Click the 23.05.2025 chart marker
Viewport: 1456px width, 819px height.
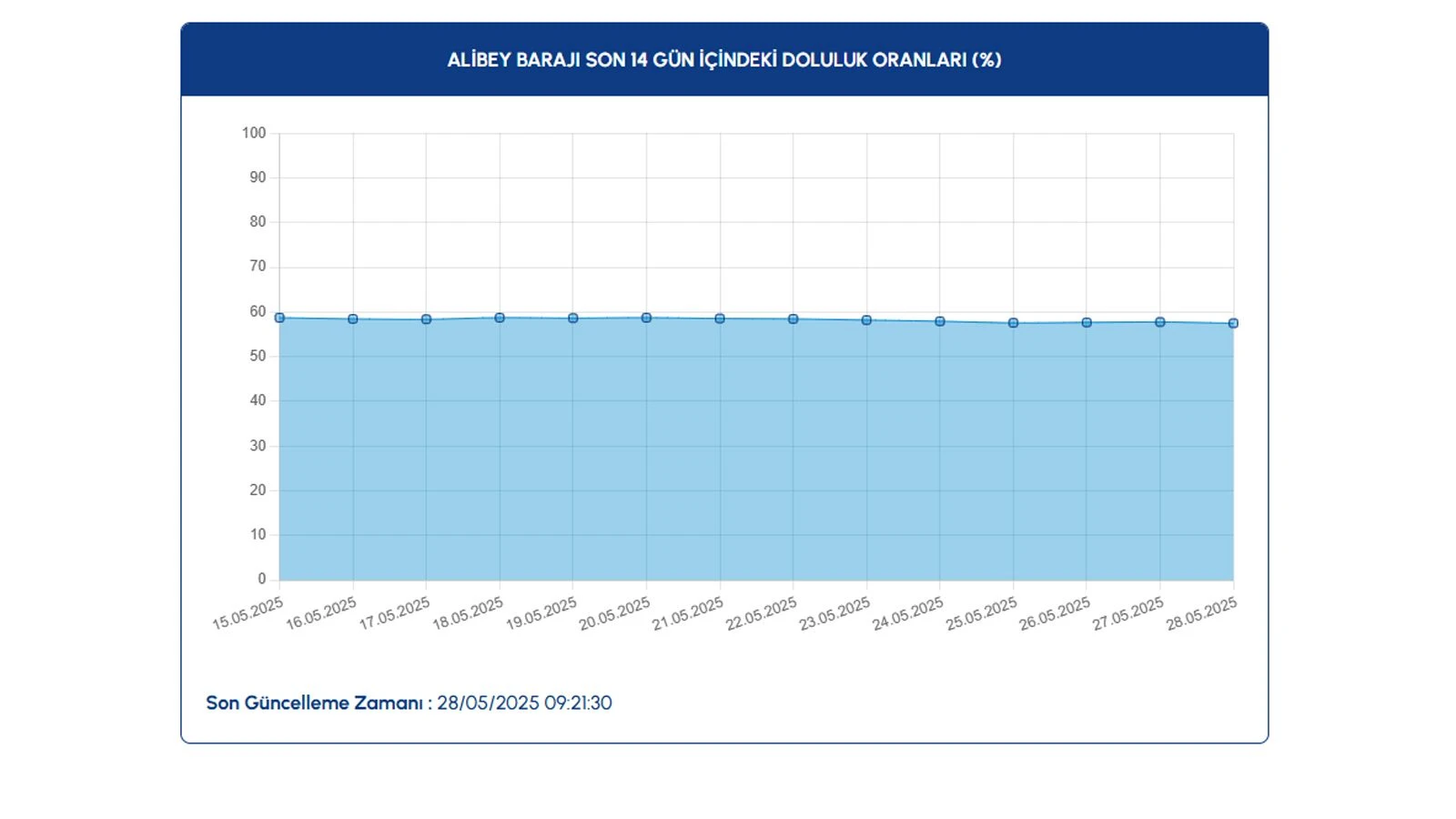click(x=866, y=320)
